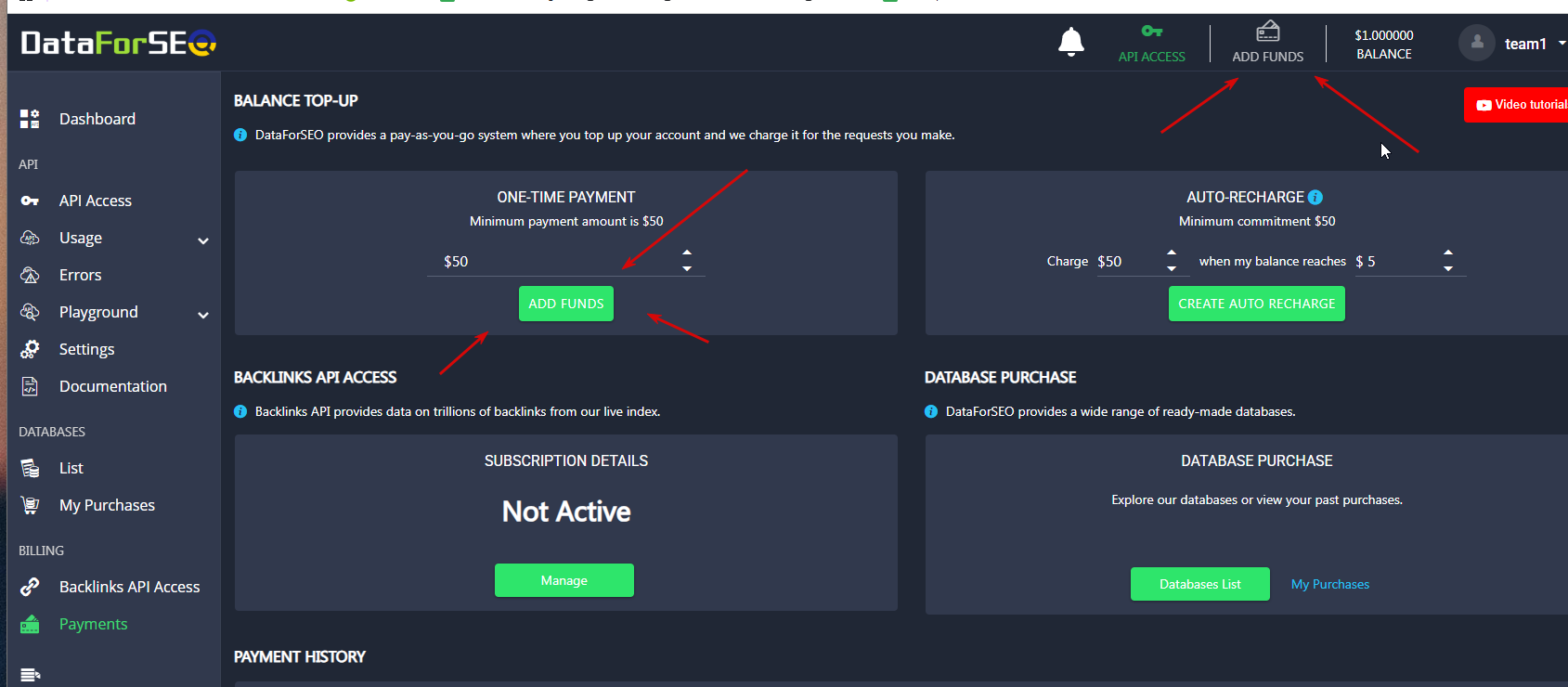Click the green ADD FUNDS button
This screenshot has width=1568, height=687.
coord(566,304)
